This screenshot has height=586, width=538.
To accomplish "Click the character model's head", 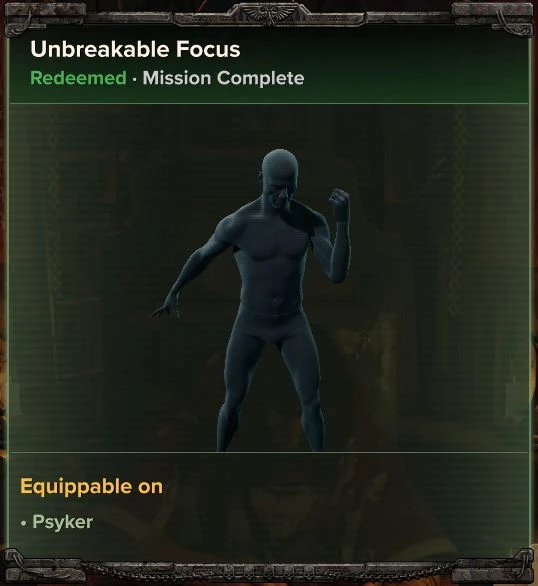I will click(x=279, y=179).
